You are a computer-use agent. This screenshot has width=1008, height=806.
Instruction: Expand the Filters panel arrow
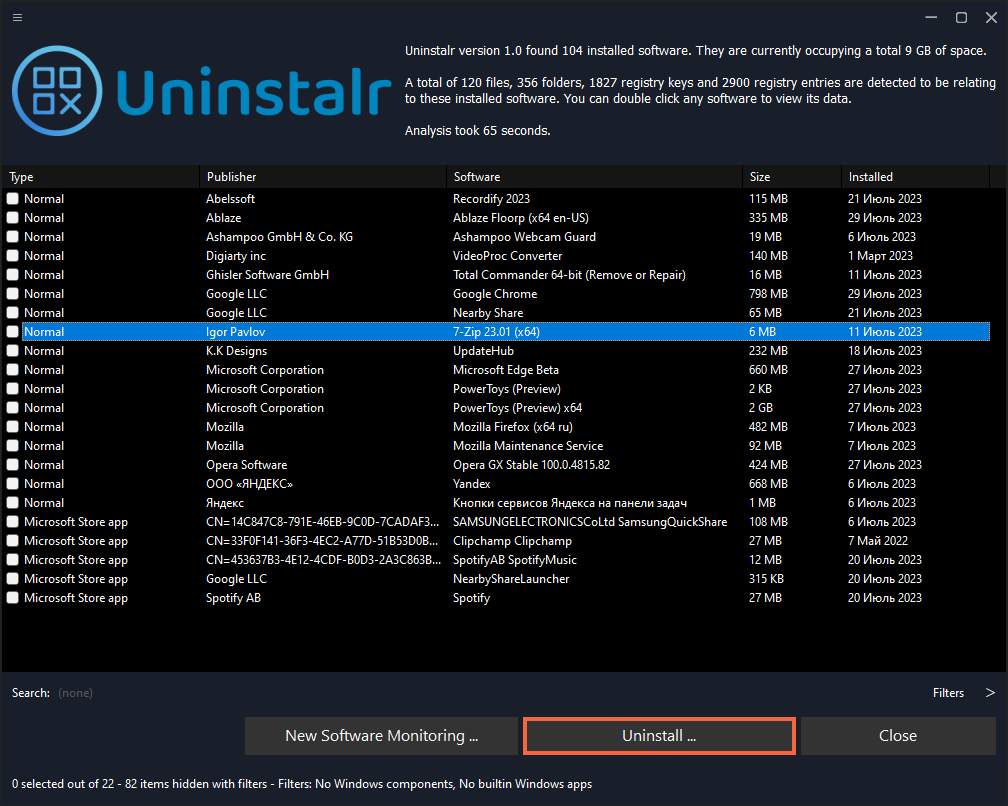point(990,692)
